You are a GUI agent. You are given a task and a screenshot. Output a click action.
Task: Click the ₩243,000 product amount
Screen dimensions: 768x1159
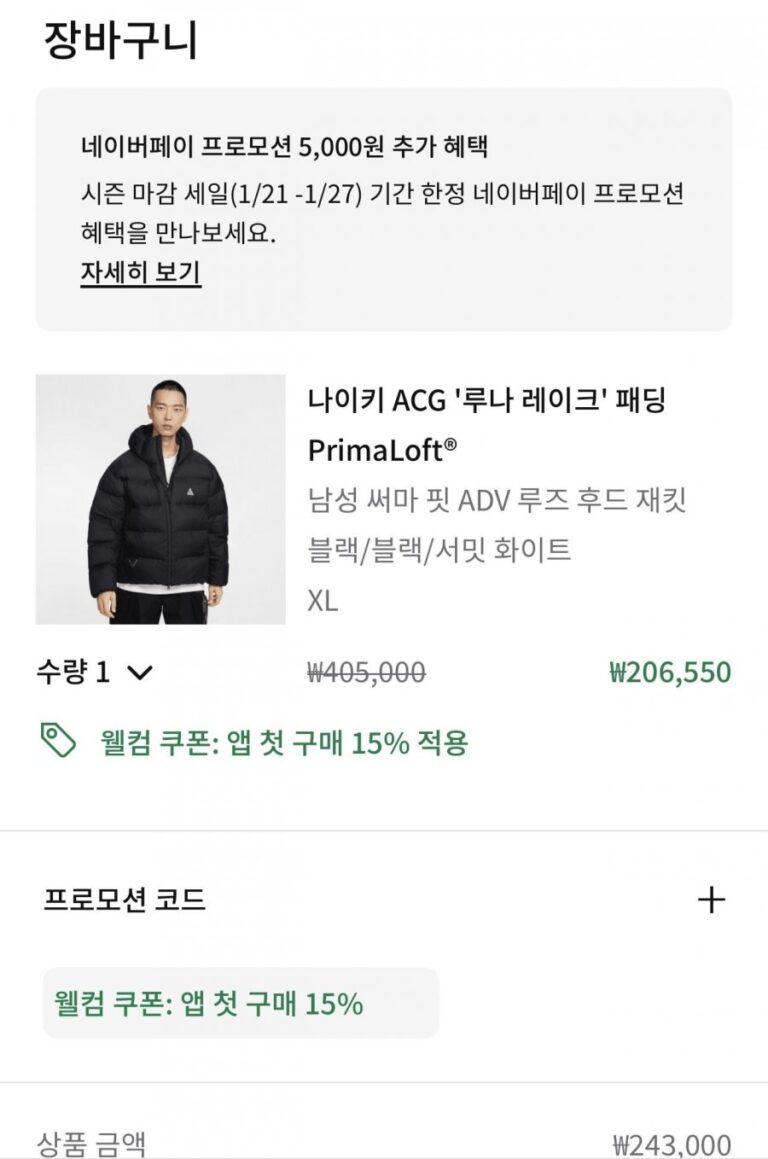(671, 1144)
